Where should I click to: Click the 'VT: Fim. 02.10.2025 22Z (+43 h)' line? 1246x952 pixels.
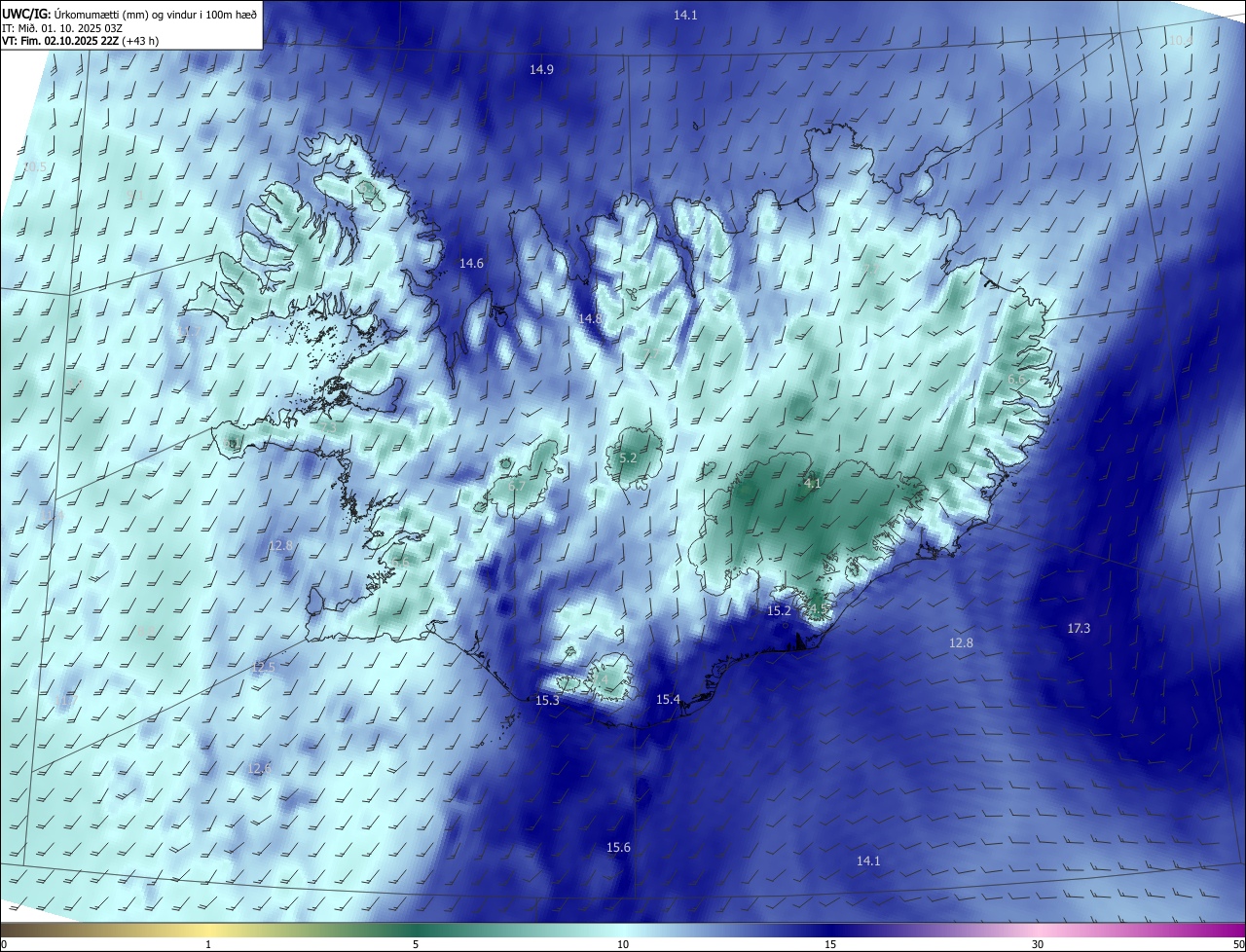(81, 42)
